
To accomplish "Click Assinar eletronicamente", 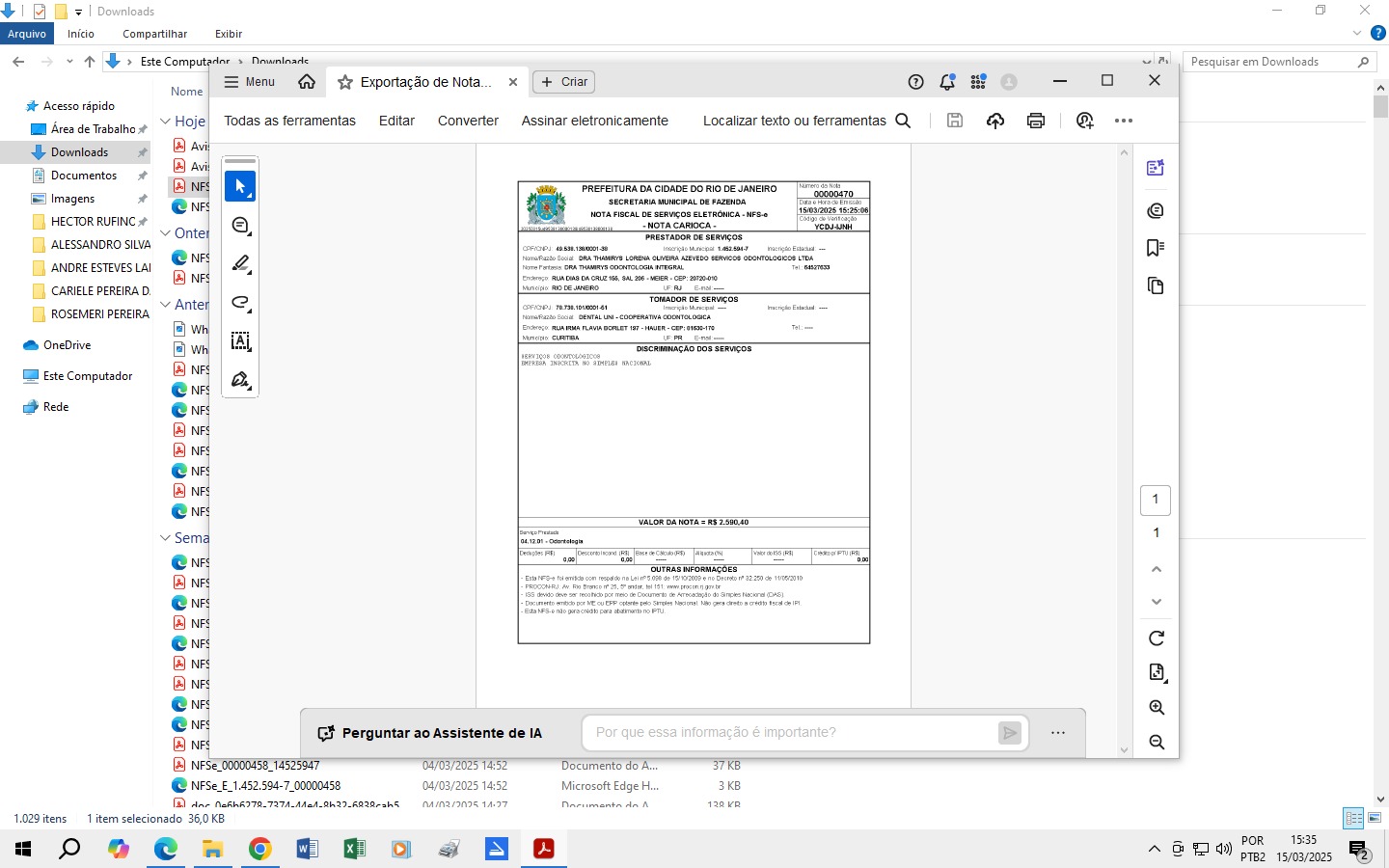I will [594, 121].
